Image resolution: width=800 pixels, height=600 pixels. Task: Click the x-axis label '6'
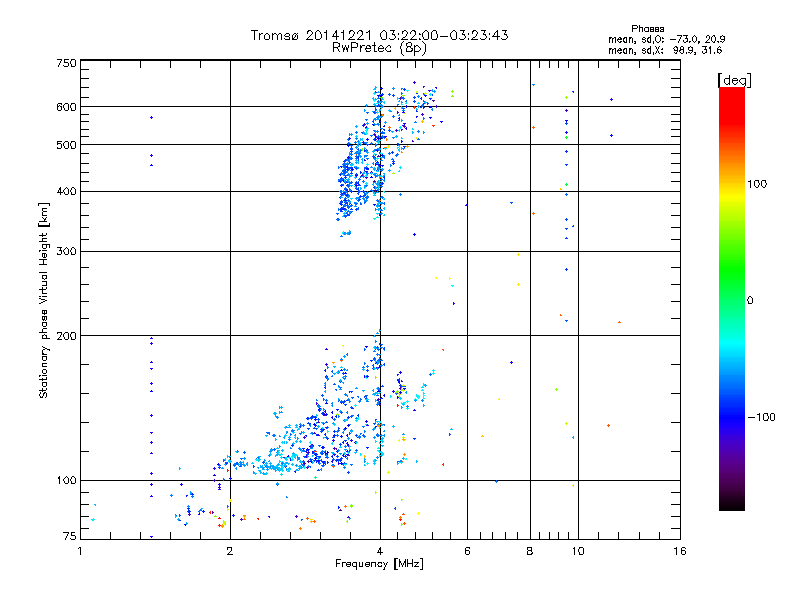[x=467, y=551]
